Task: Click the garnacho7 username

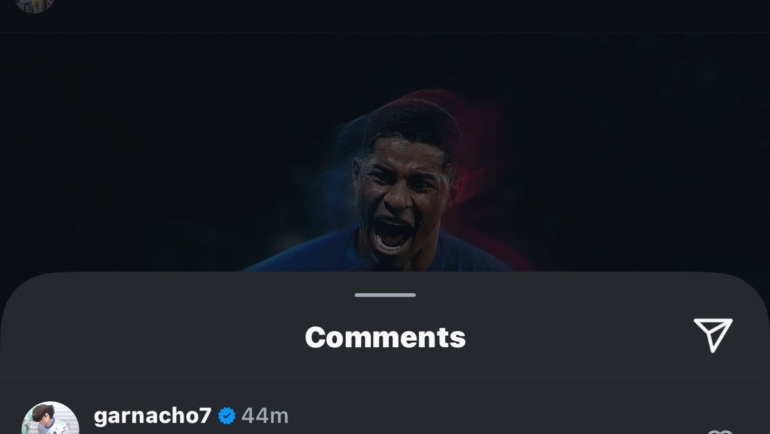Action: [x=153, y=416]
